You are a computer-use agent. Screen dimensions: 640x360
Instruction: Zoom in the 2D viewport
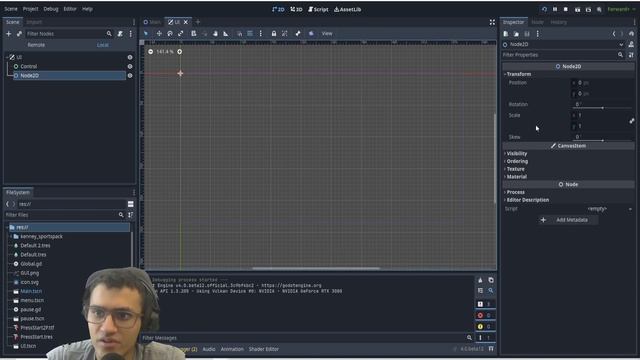coord(180,52)
